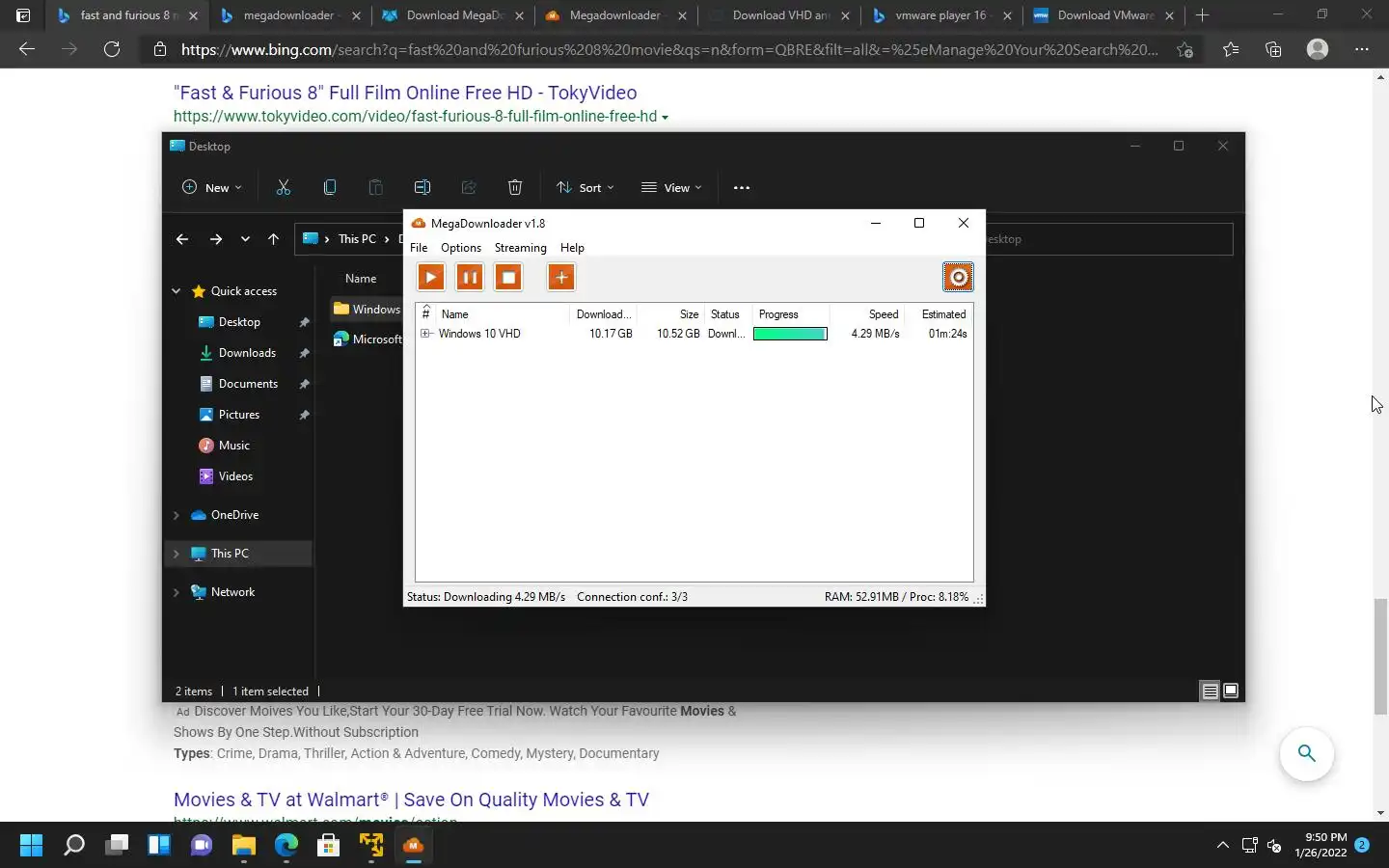This screenshot has width=1389, height=868.
Task: Refresh the browser page
Action: pyautogui.click(x=112, y=49)
